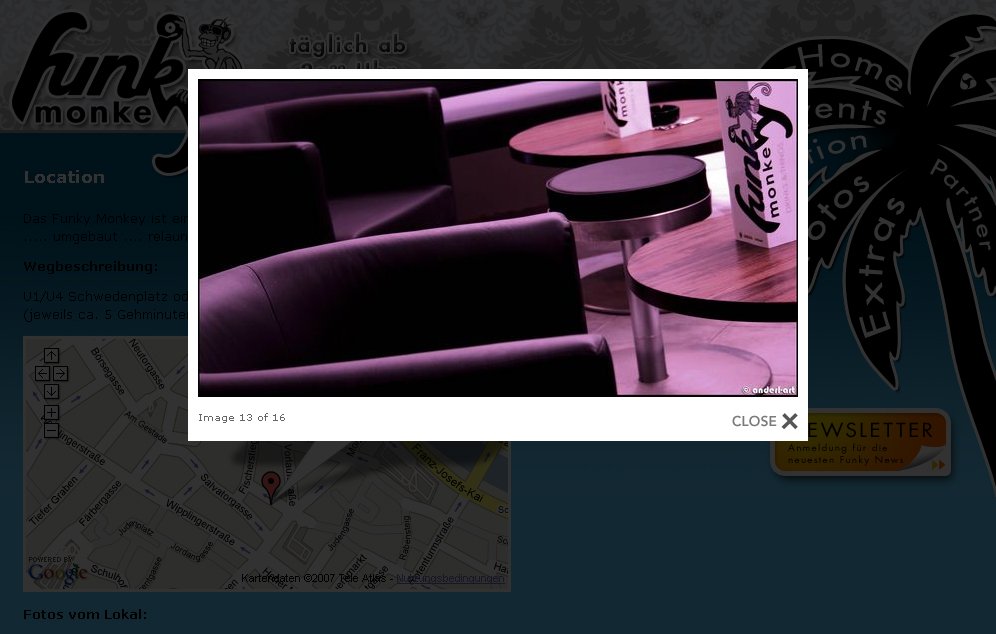Close the lightbox with the X icon
Screen dimensions: 996x634
click(790, 421)
